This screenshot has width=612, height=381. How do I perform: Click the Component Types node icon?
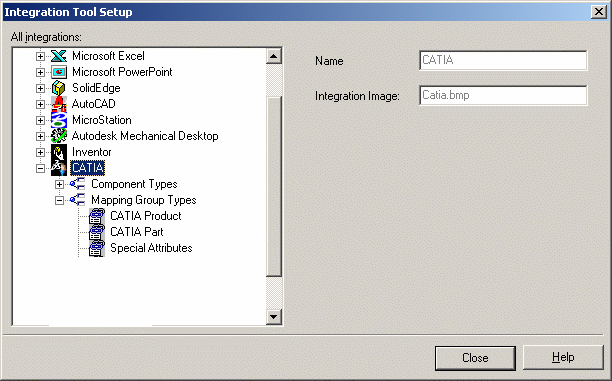coord(78,184)
